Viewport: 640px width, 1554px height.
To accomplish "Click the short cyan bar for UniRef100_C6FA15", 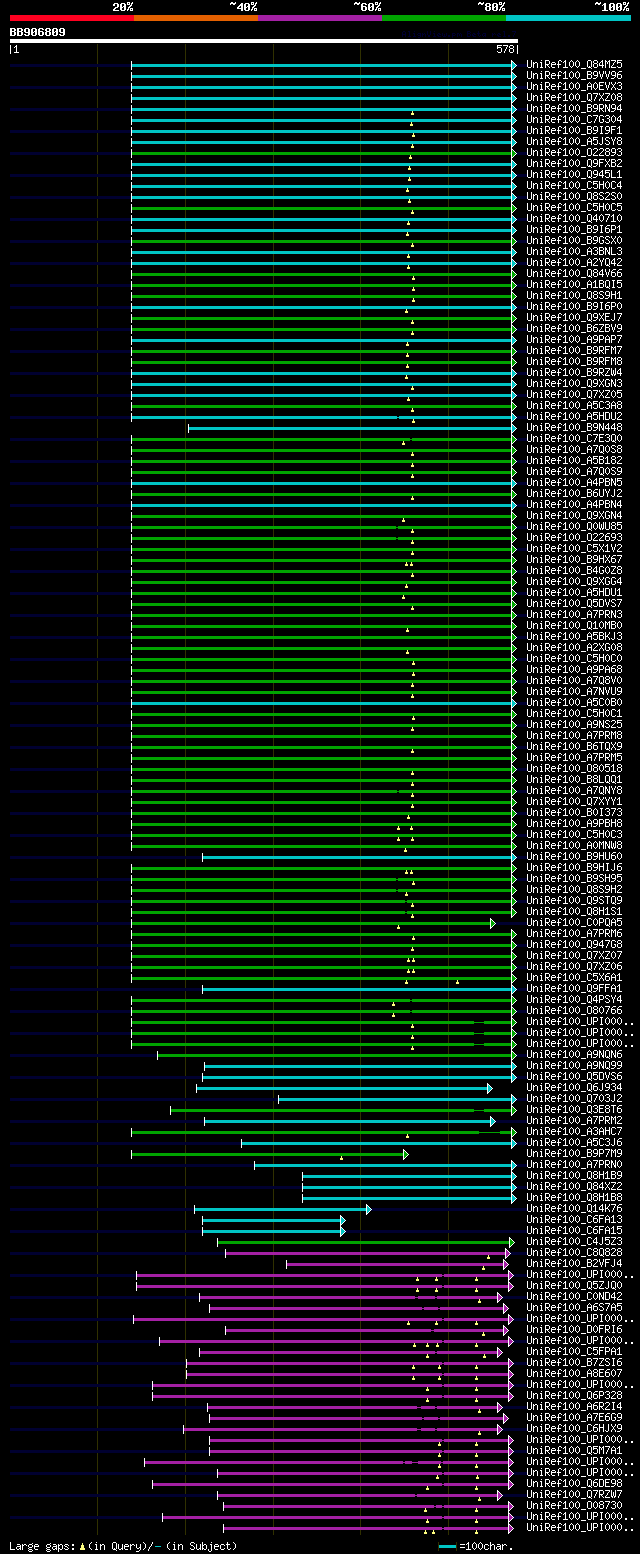I will pyautogui.click(x=273, y=1230).
